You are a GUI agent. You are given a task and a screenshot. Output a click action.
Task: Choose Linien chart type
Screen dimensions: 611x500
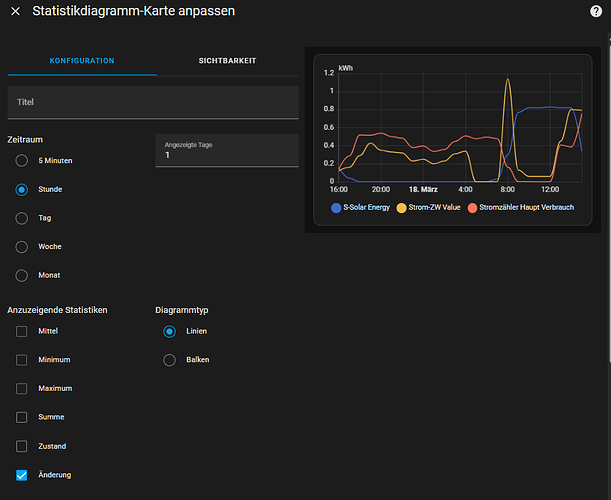[170, 331]
